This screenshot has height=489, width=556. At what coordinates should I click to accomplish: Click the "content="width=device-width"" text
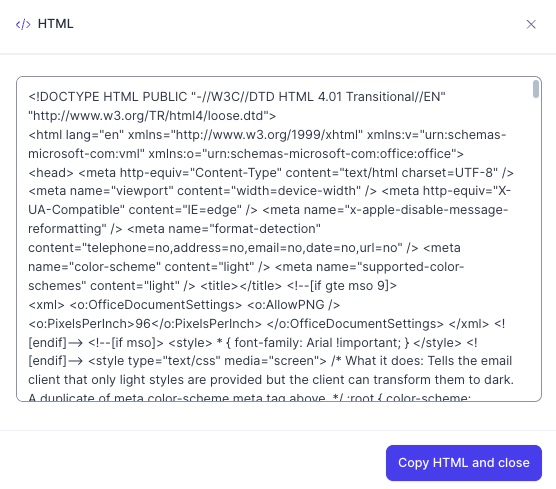tap(269, 191)
